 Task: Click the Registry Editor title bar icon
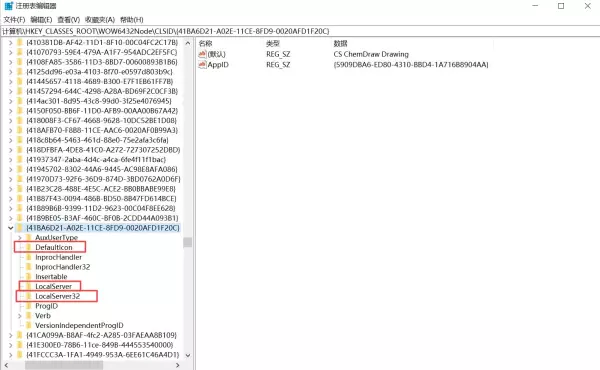tap(8, 6)
